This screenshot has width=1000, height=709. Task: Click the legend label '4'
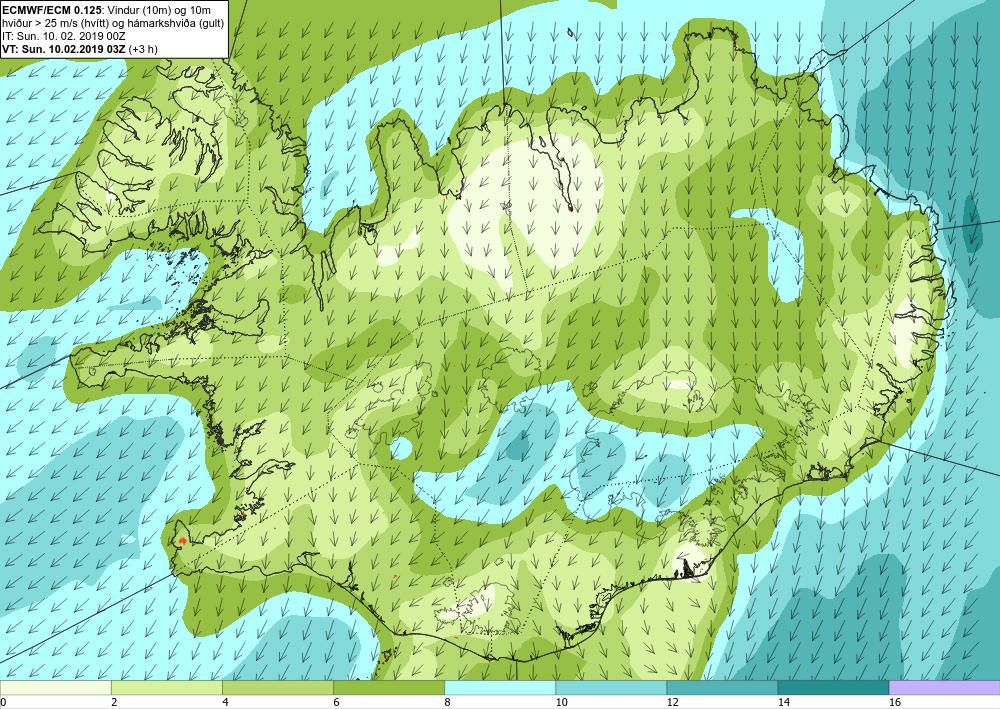tap(226, 703)
